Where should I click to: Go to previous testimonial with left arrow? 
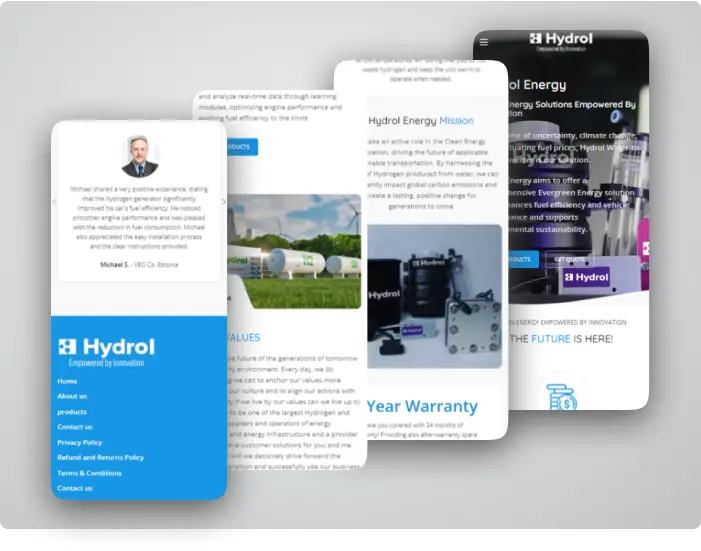[55, 202]
